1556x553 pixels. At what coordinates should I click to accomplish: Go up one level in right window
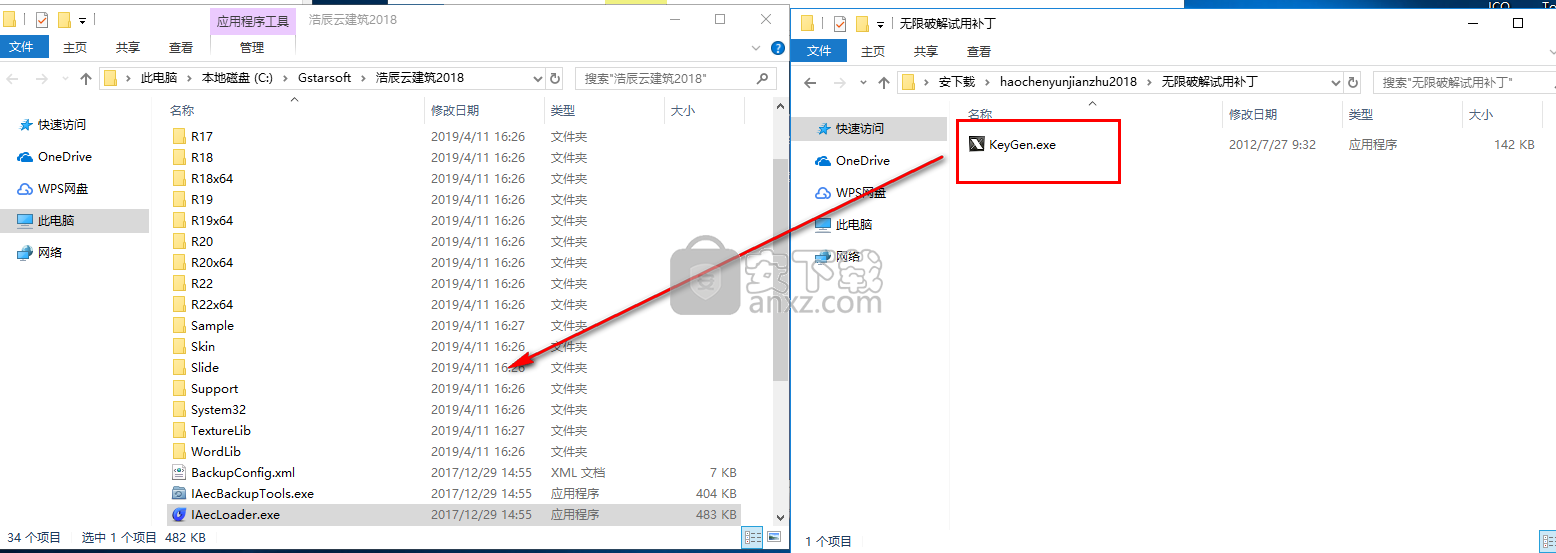click(x=884, y=83)
